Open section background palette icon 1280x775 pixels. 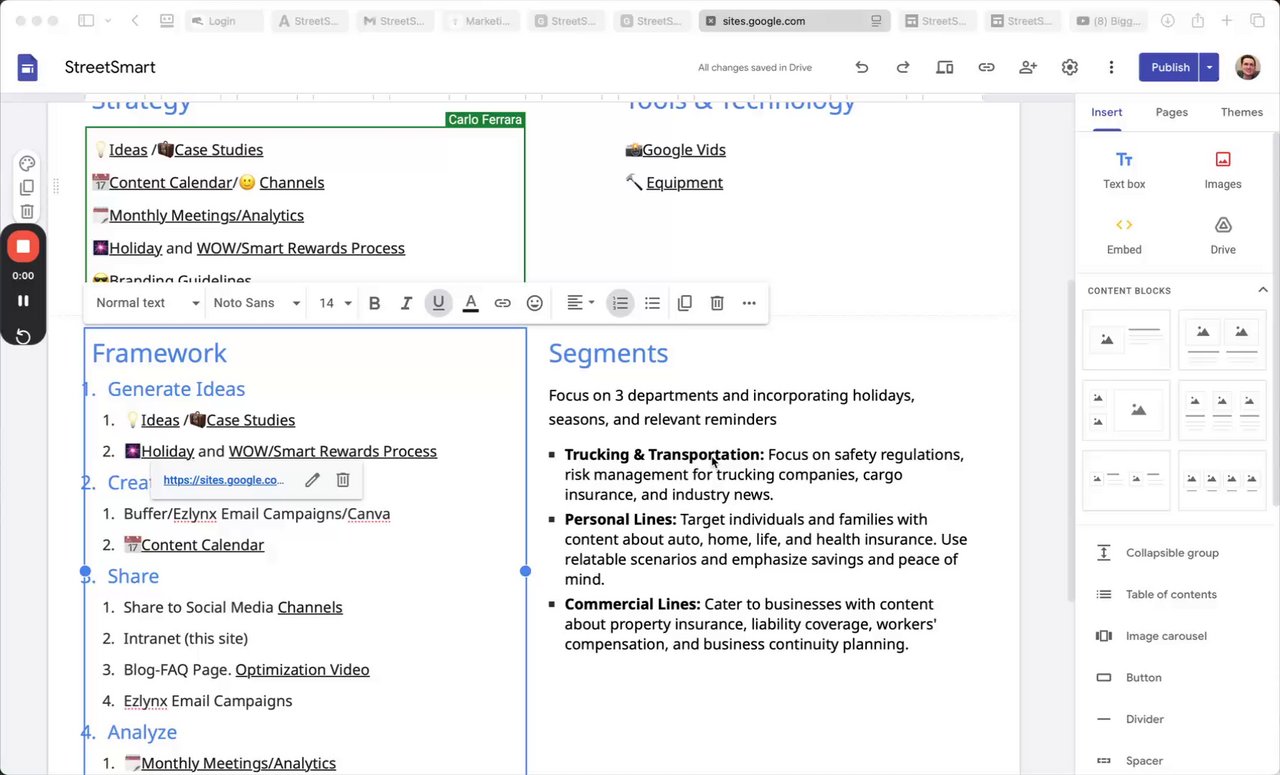coord(27,164)
